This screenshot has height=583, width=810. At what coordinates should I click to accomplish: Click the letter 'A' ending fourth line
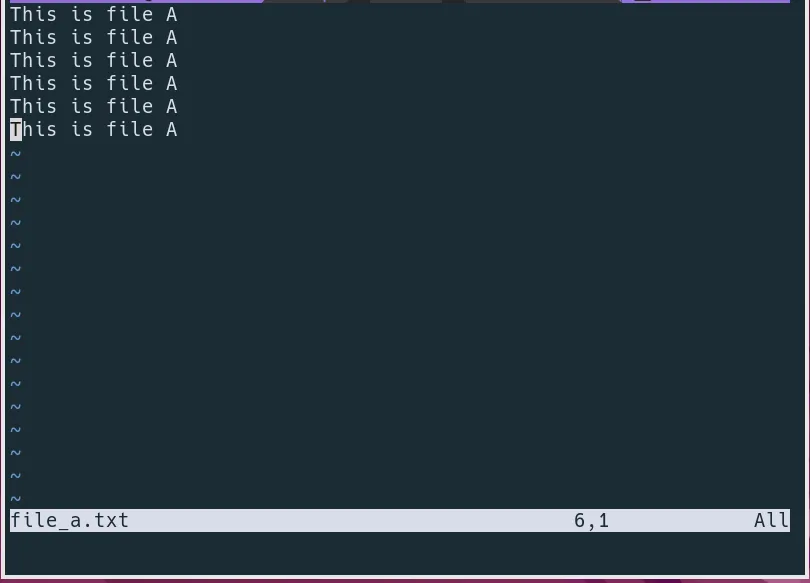tap(172, 83)
